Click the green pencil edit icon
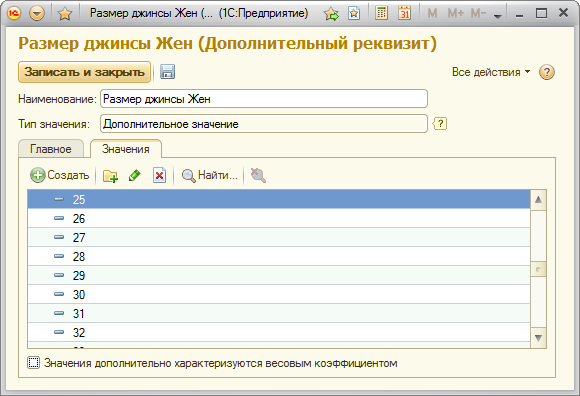 pyautogui.click(x=135, y=175)
